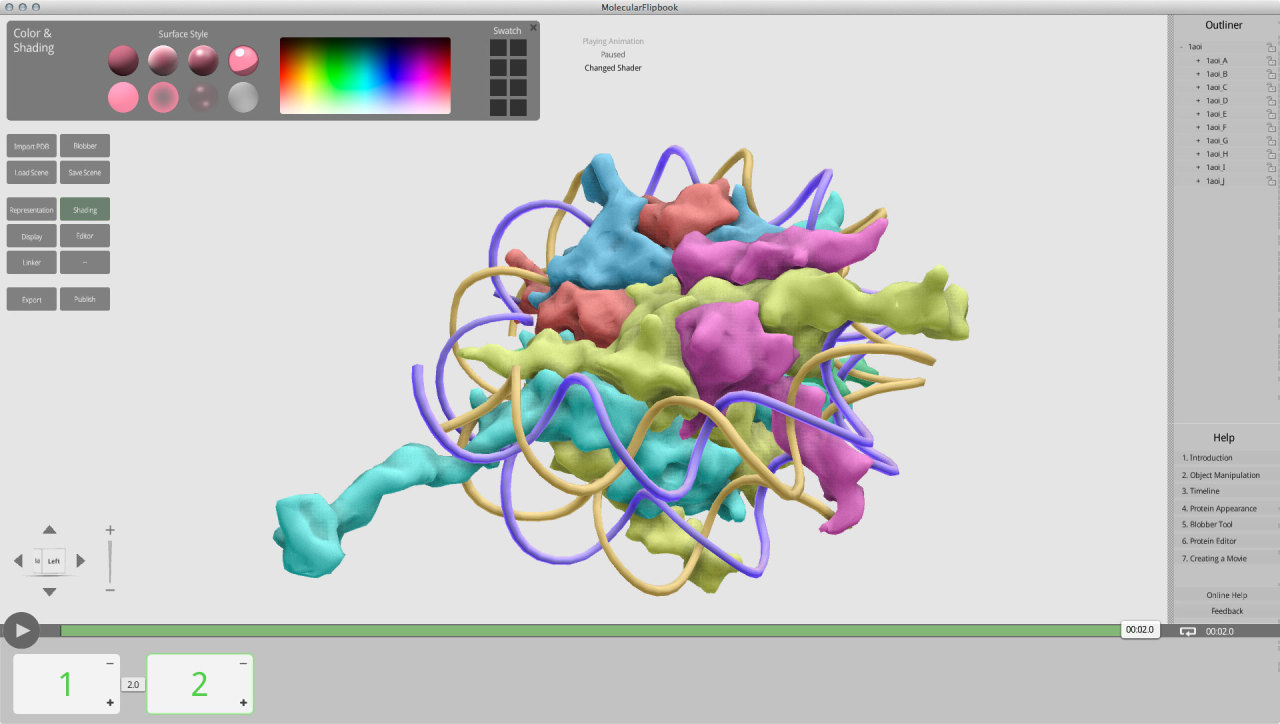Click the top-left Swatch slot
Screen dimensions: 1280x724
498,48
